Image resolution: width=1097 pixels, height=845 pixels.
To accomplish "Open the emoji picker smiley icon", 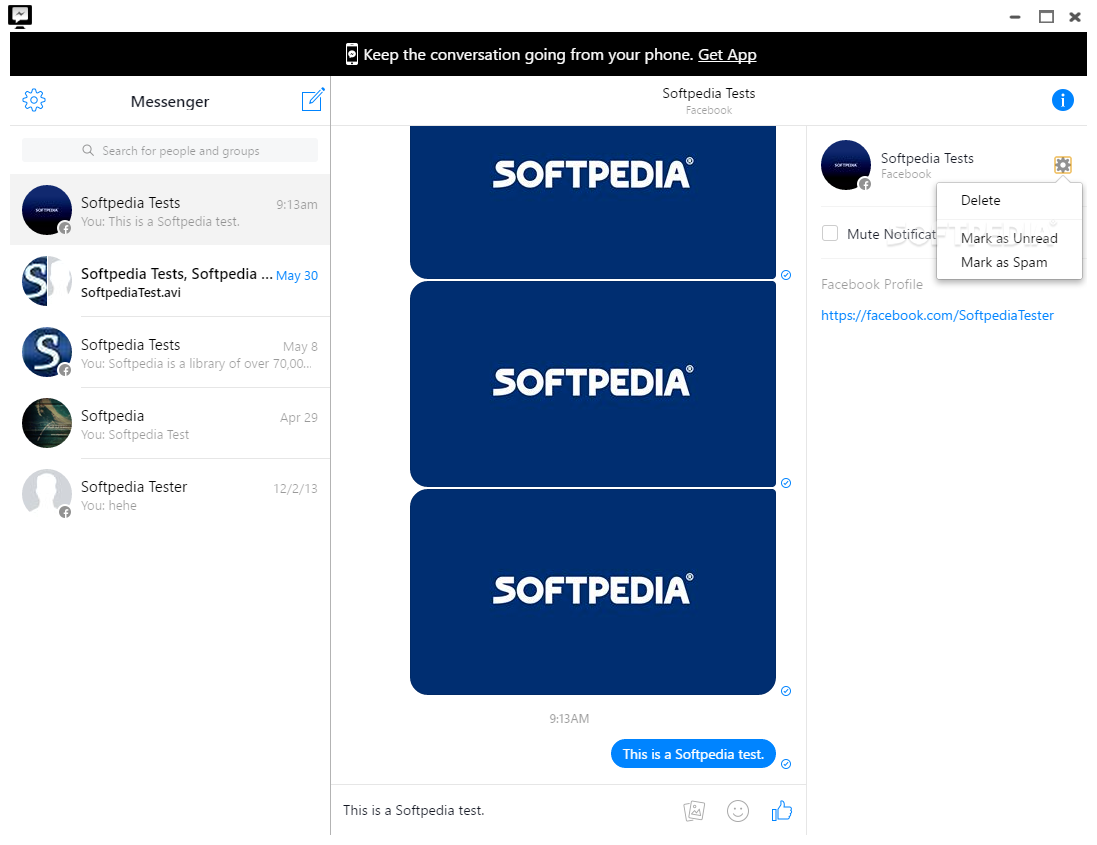I will pos(737,811).
